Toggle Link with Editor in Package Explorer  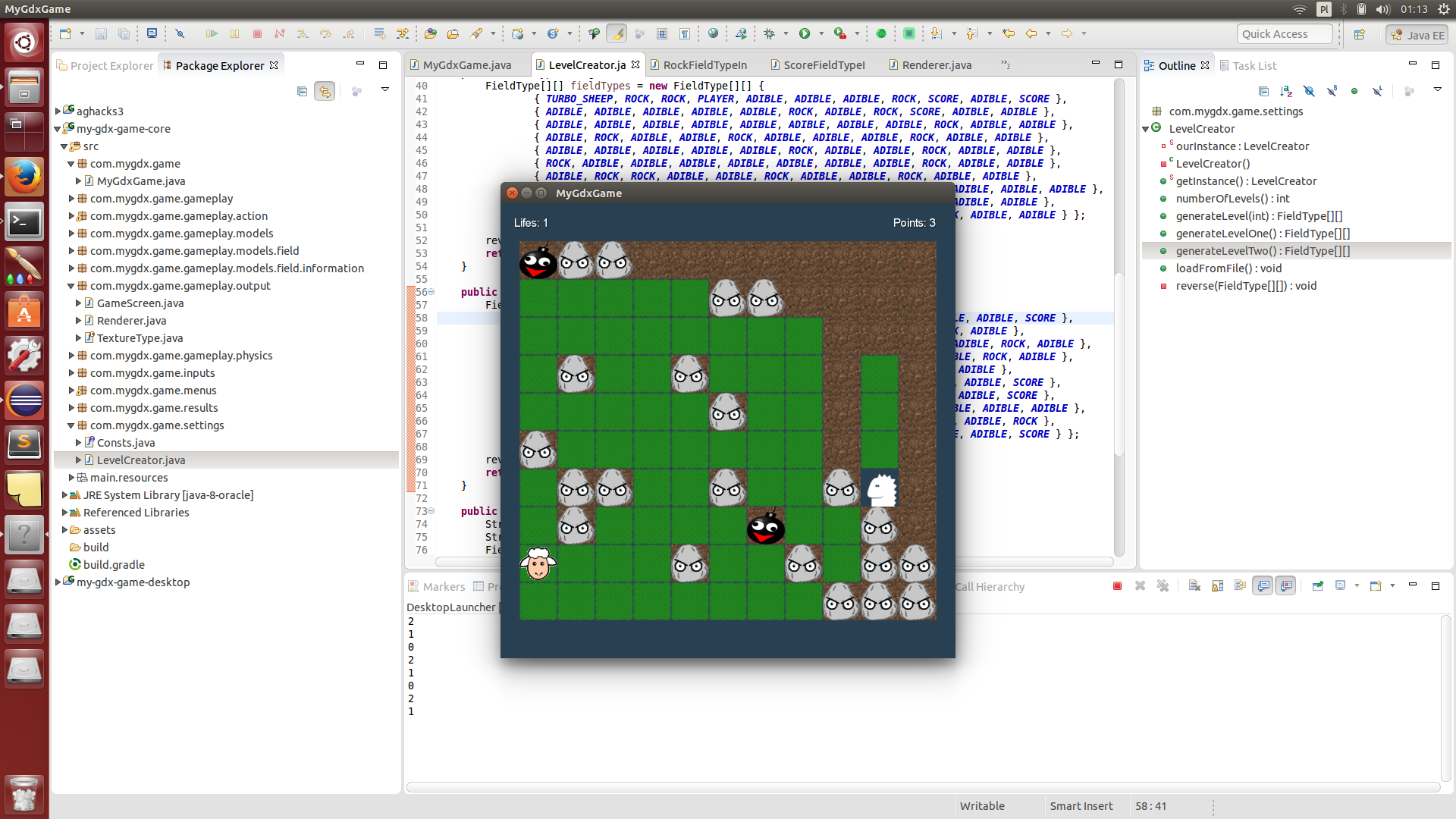click(x=325, y=91)
